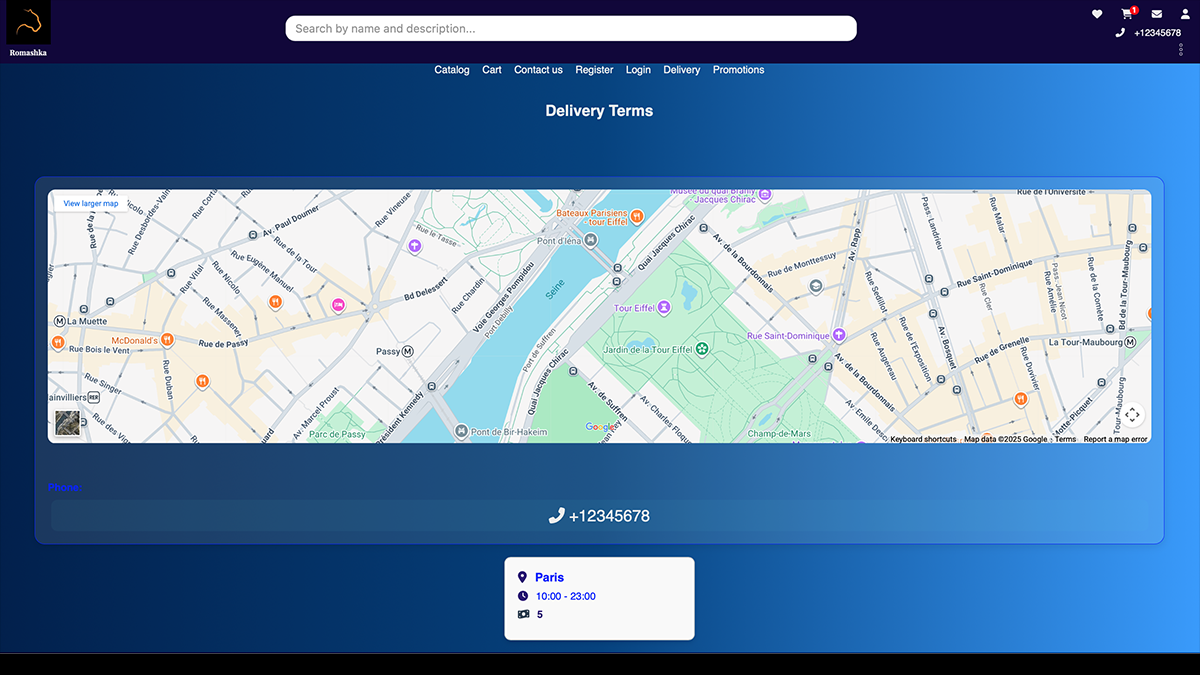
Task: Click the location pin icon on Paris card
Action: click(x=522, y=577)
